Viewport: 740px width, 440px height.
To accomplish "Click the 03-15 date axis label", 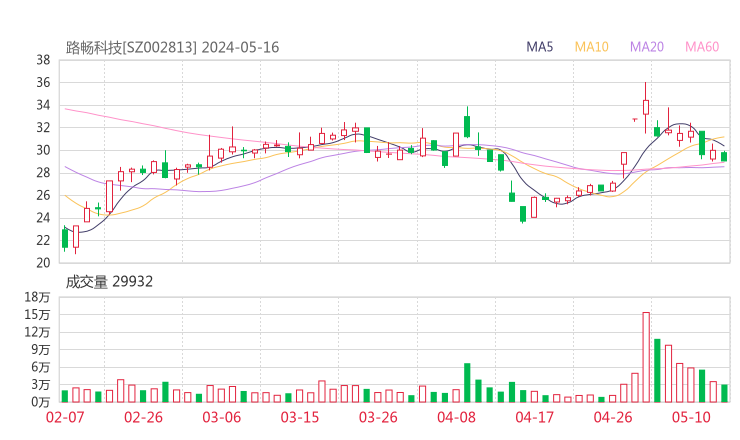I will pyautogui.click(x=300, y=417).
